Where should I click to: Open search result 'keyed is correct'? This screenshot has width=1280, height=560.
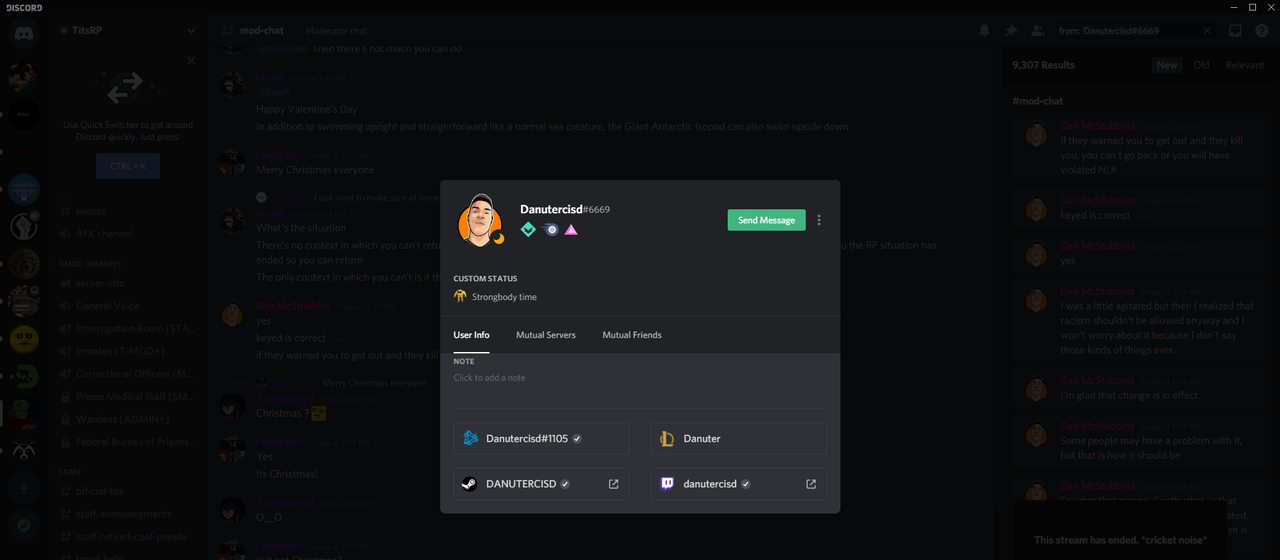(1140, 208)
